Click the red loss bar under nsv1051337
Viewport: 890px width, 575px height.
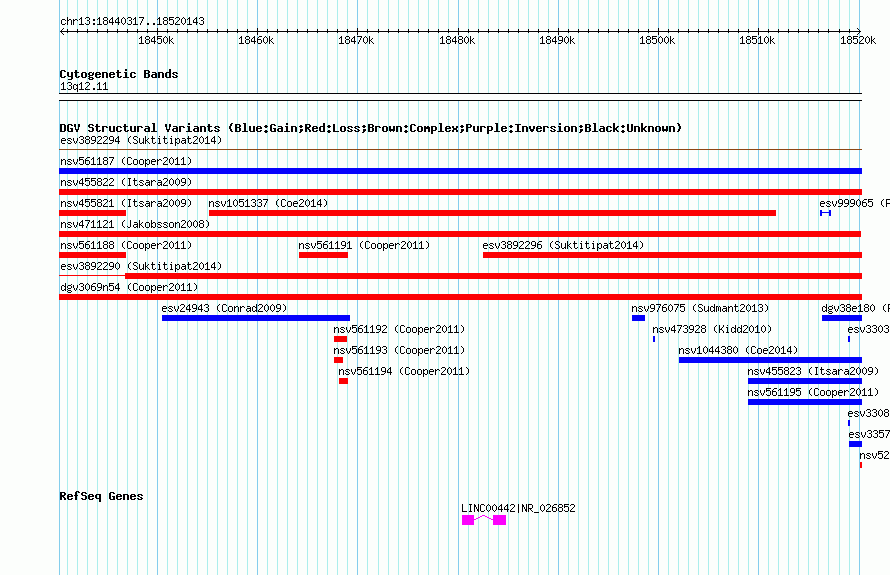pyautogui.click(x=492, y=213)
